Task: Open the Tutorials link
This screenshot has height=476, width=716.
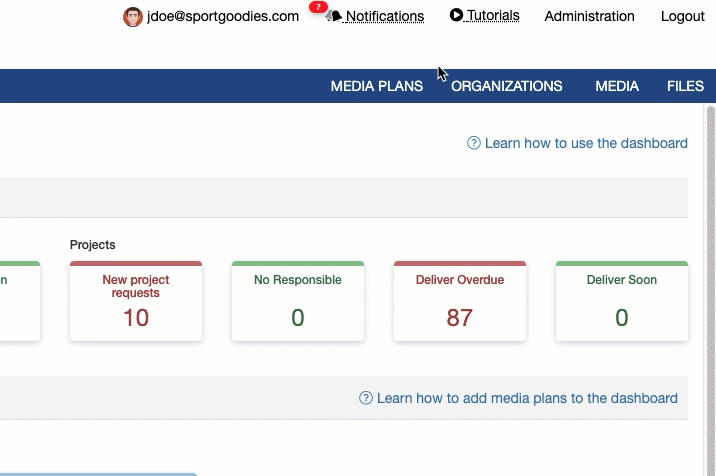Action: [493, 16]
